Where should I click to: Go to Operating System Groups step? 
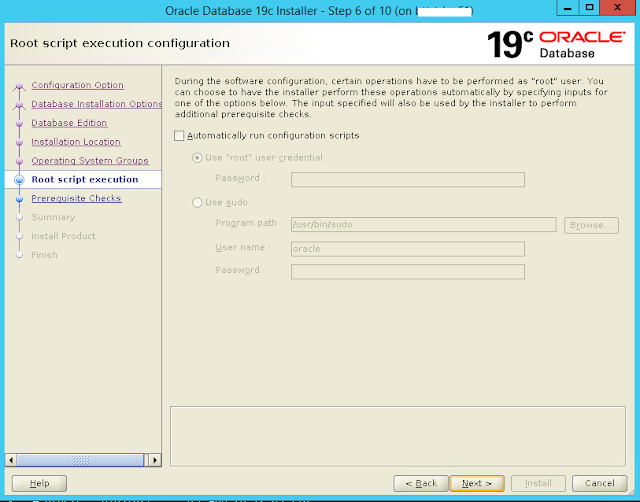90,160
